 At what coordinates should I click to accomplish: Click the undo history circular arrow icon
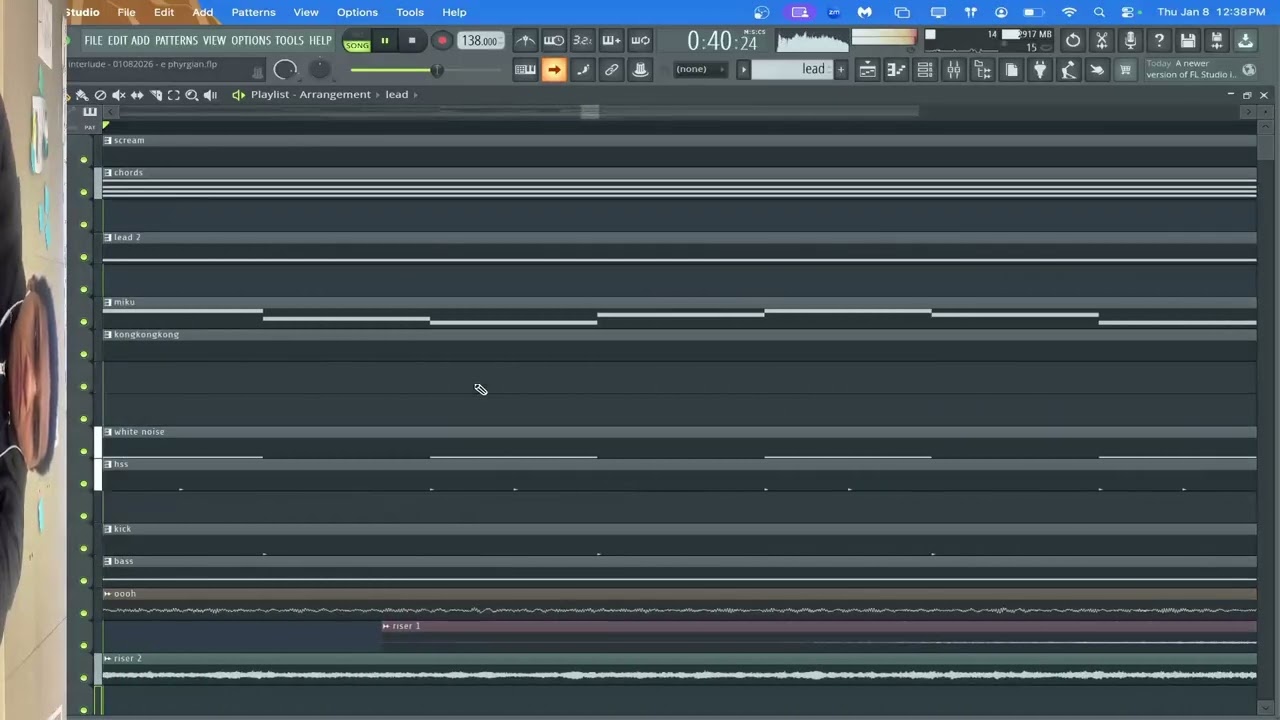(1073, 41)
